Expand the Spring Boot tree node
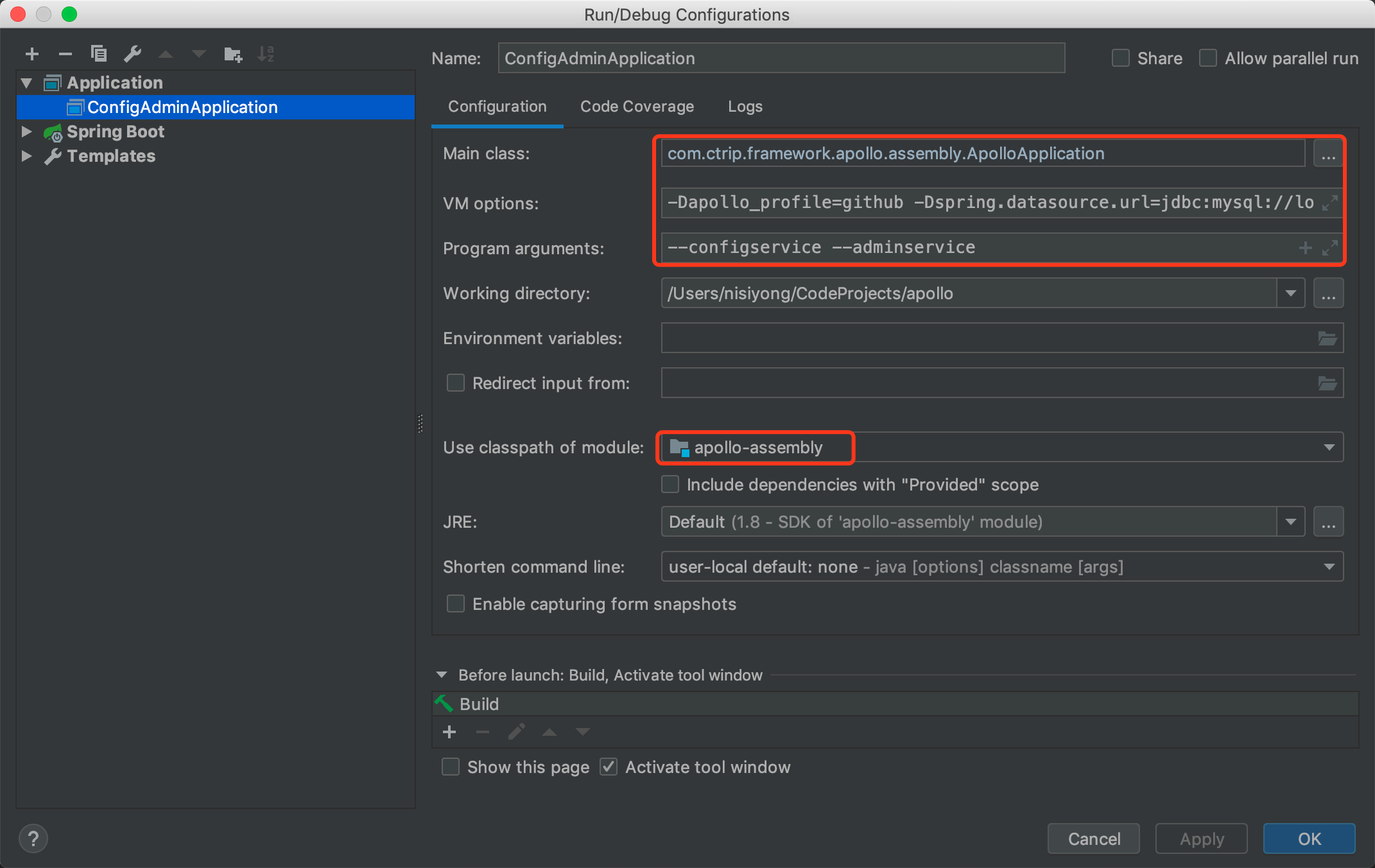This screenshot has height=868, width=1375. pyautogui.click(x=26, y=132)
